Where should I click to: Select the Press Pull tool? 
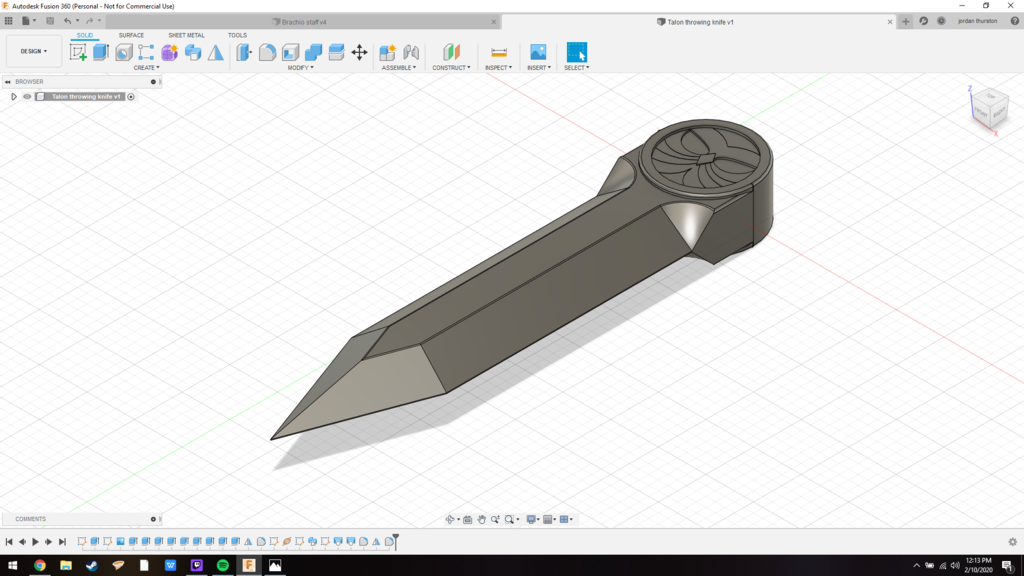(x=244, y=52)
